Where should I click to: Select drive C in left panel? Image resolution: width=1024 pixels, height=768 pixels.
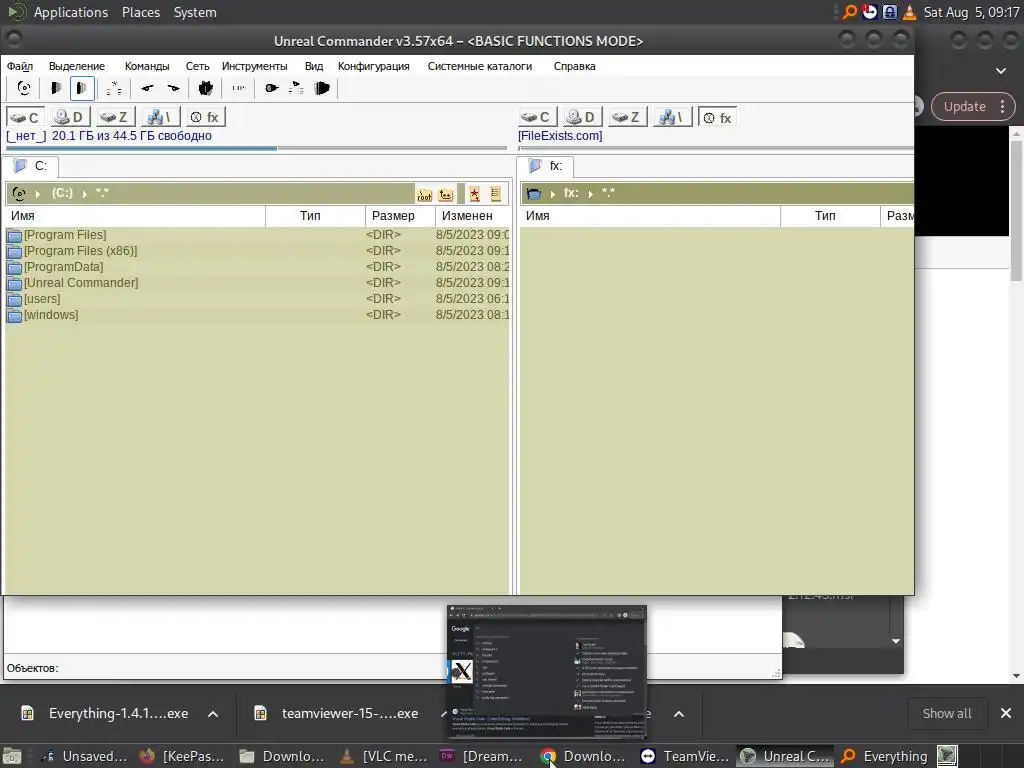[x=25, y=117]
